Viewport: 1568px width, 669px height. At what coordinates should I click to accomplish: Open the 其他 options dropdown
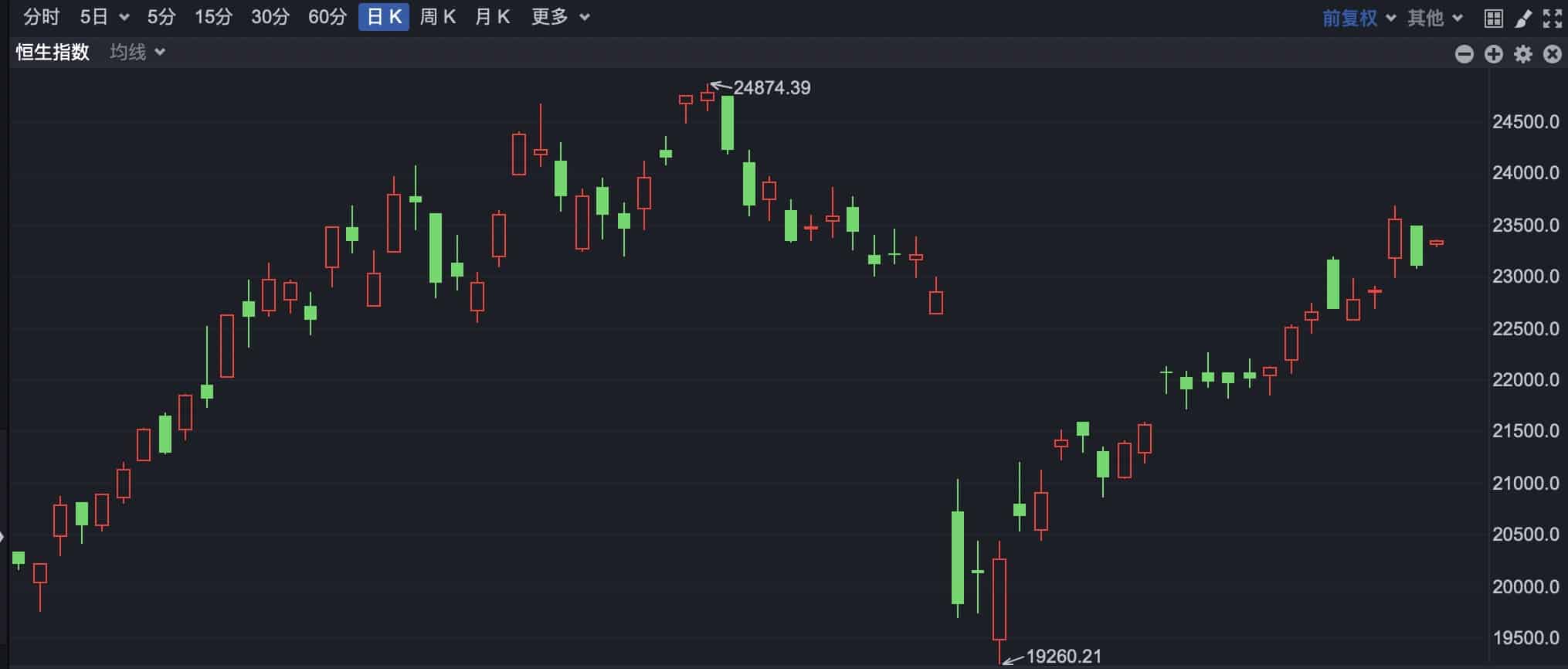[x=1434, y=18]
